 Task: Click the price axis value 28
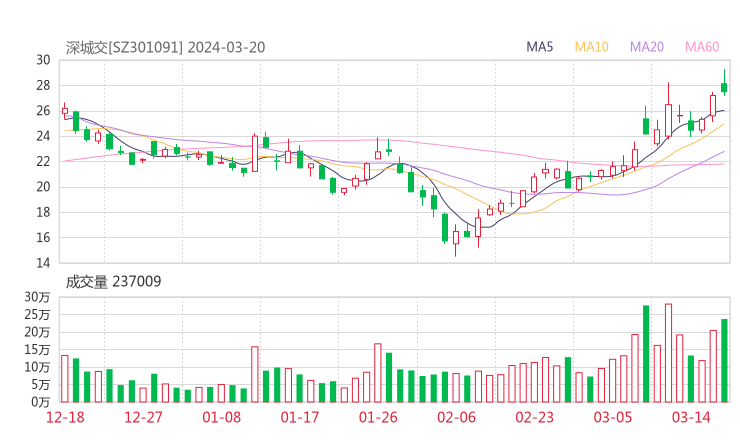[x=43, y=85]
